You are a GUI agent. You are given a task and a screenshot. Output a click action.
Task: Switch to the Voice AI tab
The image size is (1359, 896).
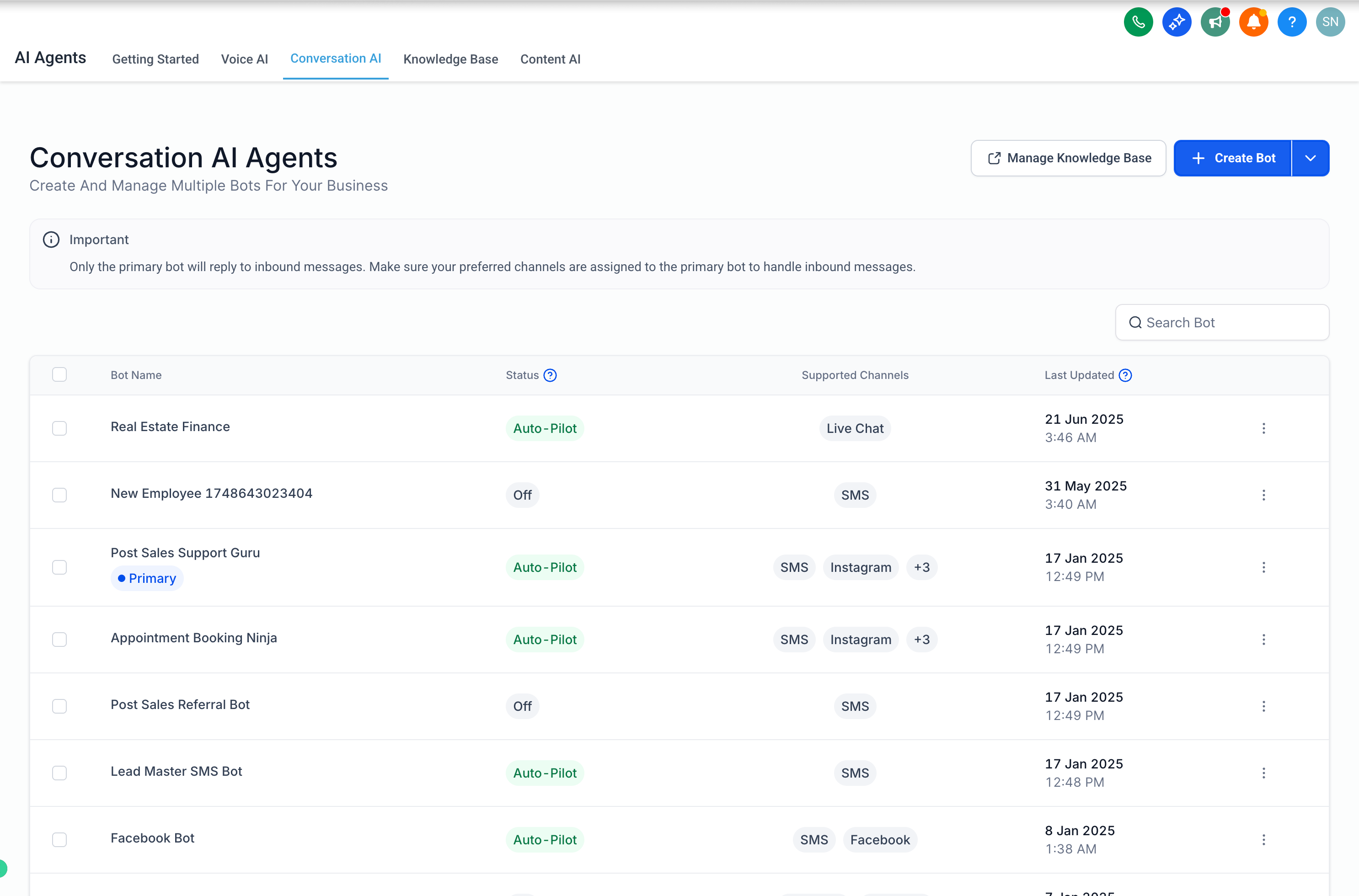245,59
